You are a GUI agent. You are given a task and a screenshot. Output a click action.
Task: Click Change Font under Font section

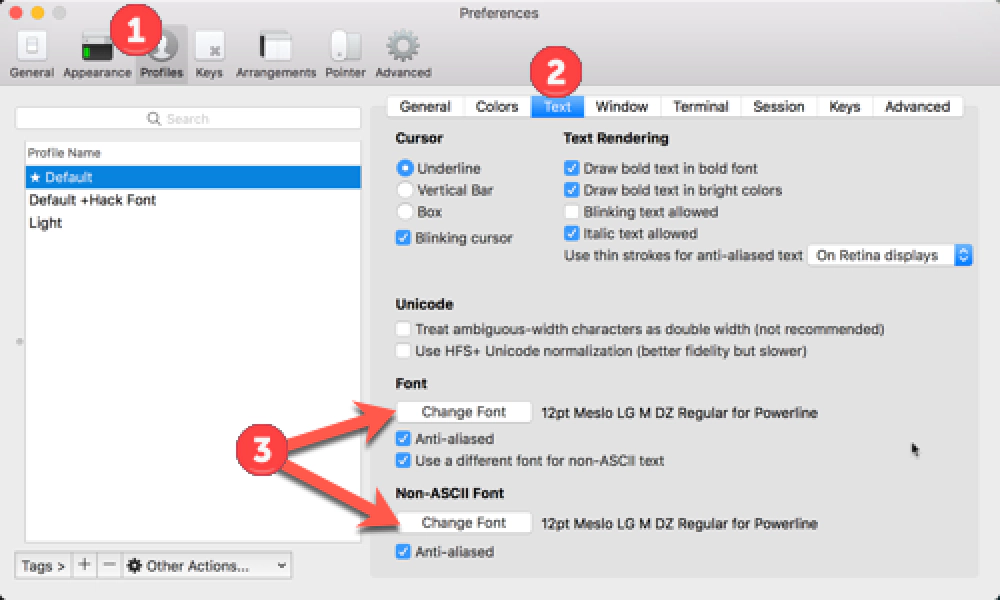[464, 412]
